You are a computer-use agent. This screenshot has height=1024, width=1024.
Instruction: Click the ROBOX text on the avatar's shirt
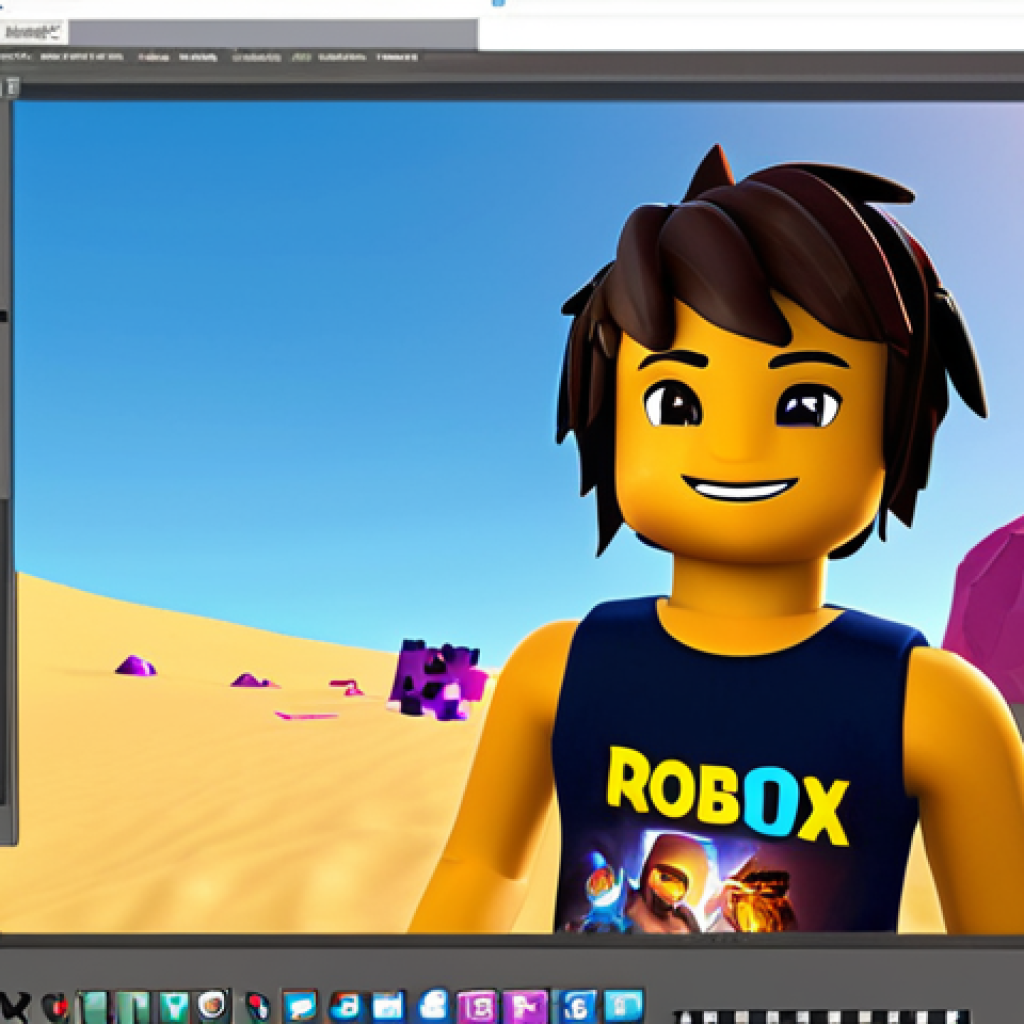[x=728, y=794]
